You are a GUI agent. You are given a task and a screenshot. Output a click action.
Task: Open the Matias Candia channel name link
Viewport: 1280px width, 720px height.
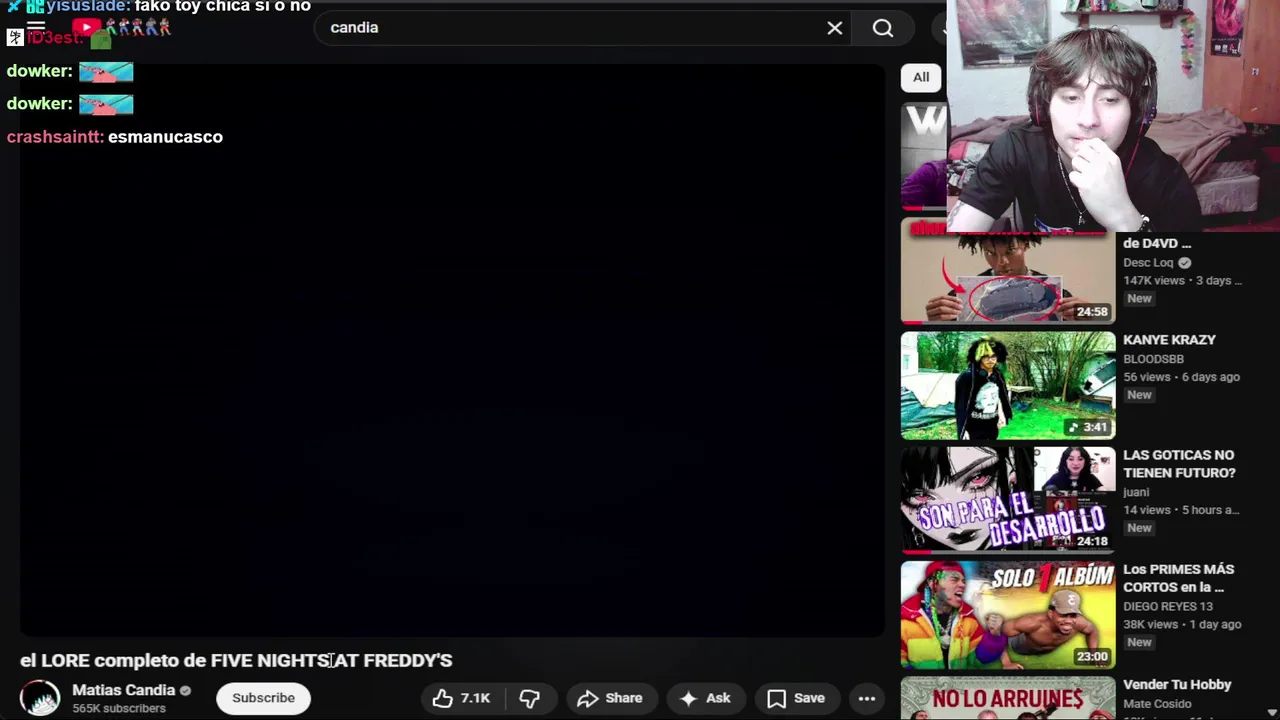pyautogui.click(x=124, y=690)
